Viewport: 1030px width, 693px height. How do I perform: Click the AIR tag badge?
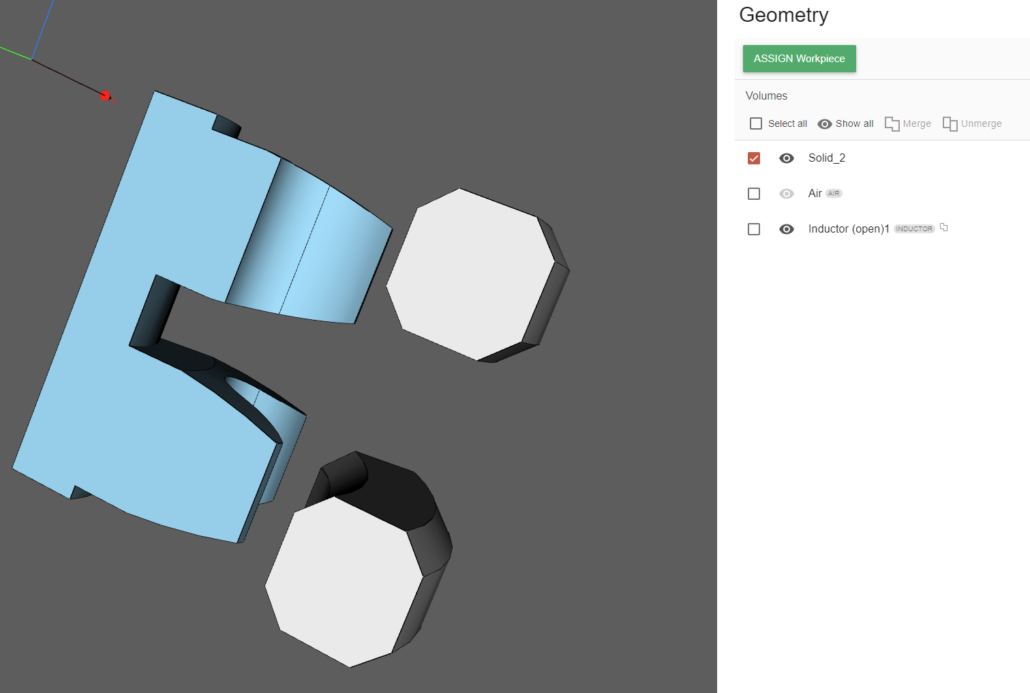pyautogui.click(x=834, y=194)
